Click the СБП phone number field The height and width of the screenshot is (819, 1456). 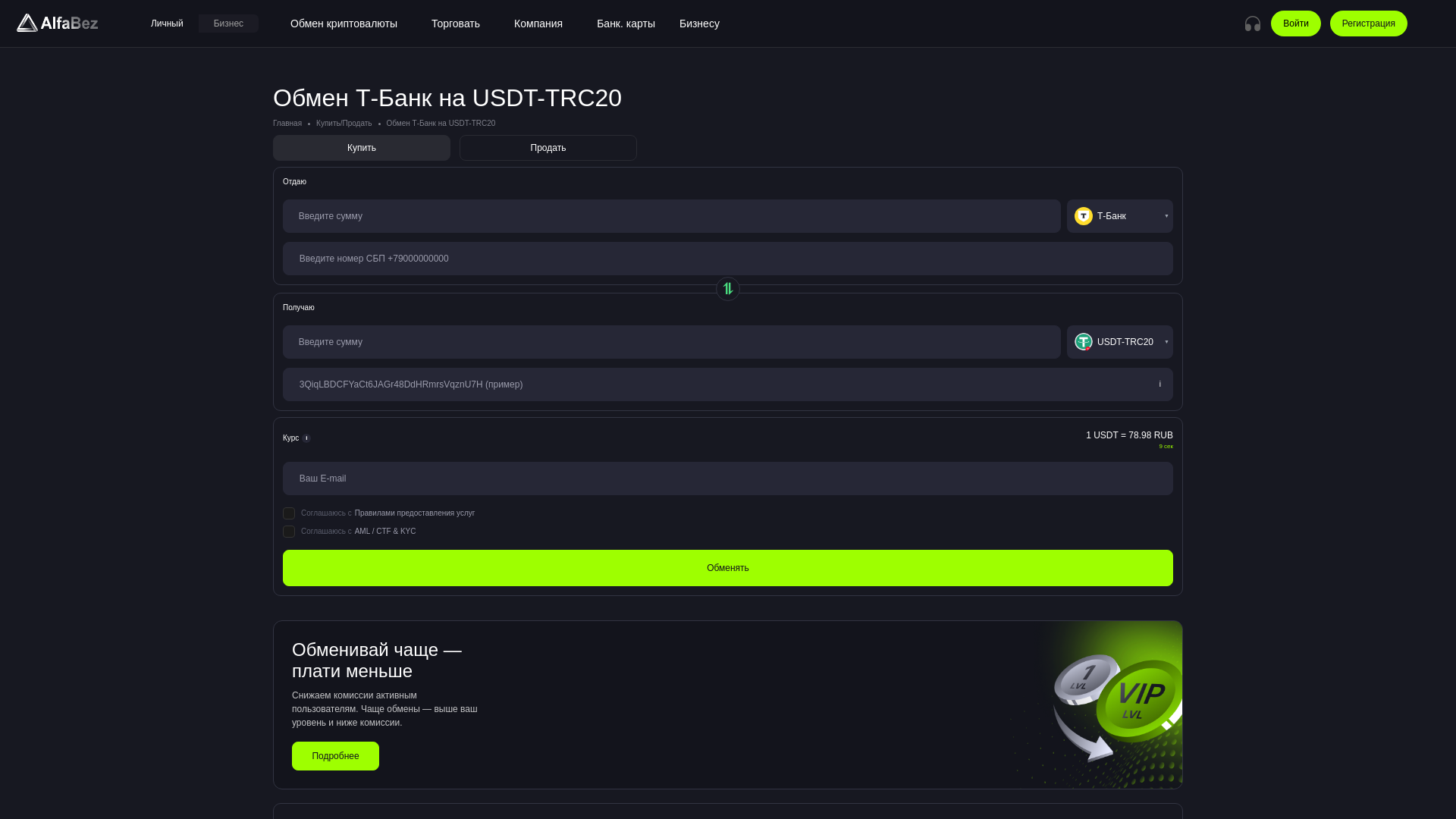[x=728, y=259]
